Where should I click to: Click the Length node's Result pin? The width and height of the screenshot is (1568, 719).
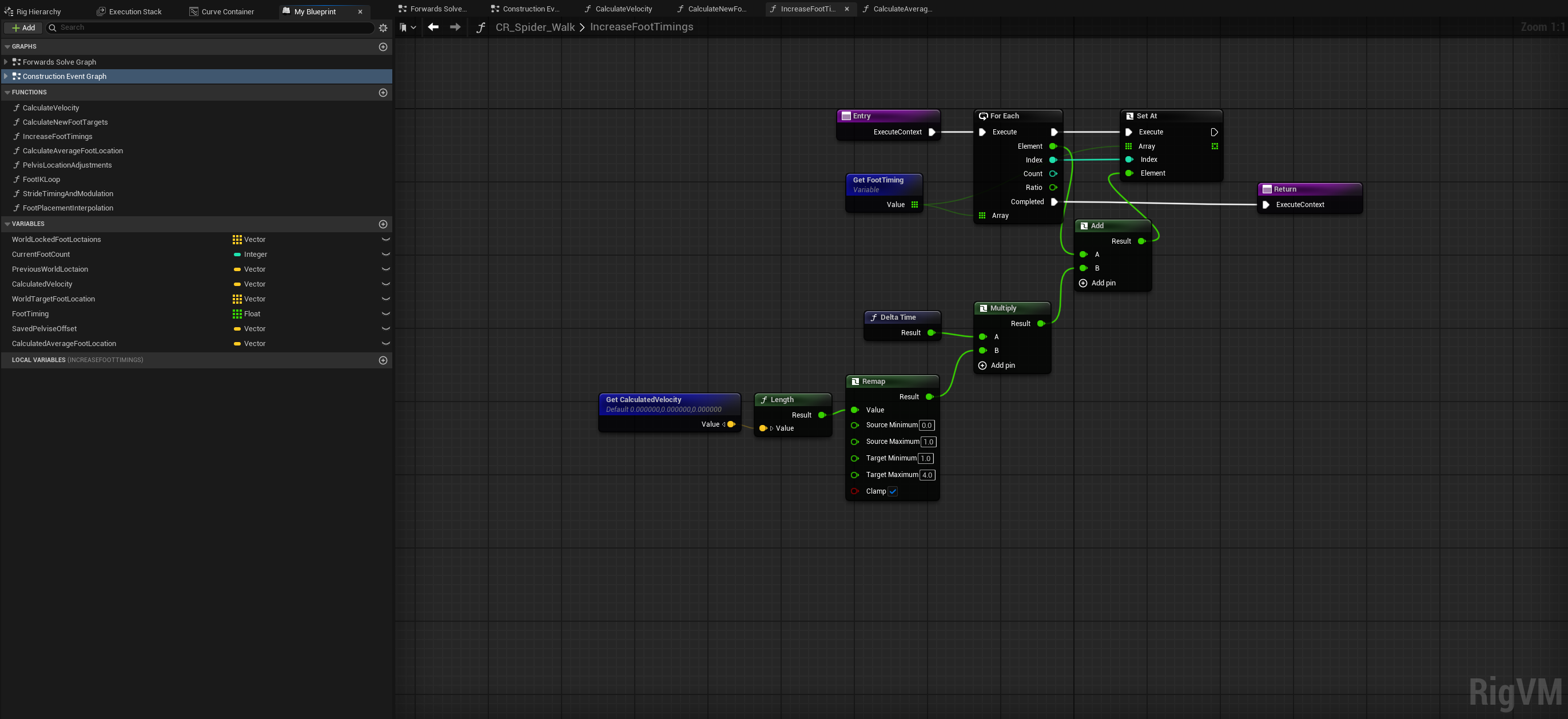coord(822,415)
